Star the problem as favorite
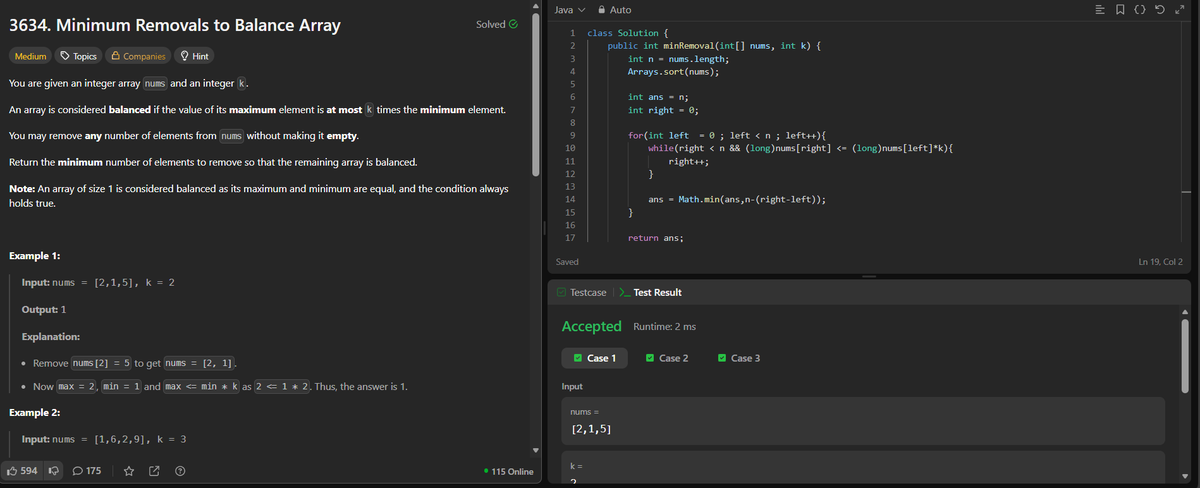 point(129,470)
